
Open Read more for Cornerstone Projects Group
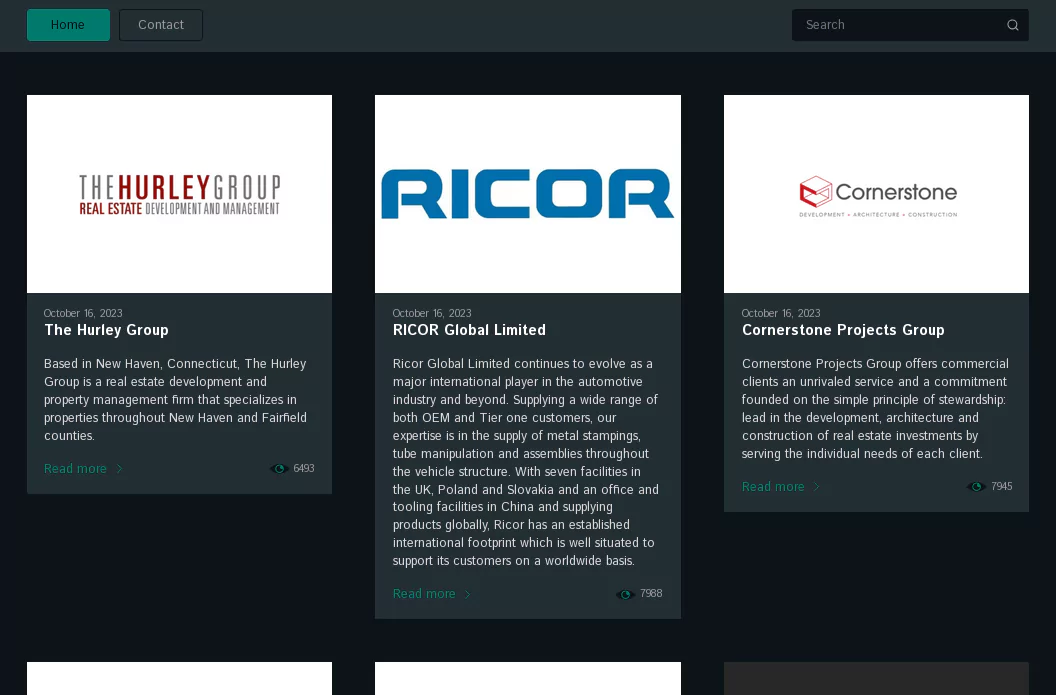click(773, 487)
